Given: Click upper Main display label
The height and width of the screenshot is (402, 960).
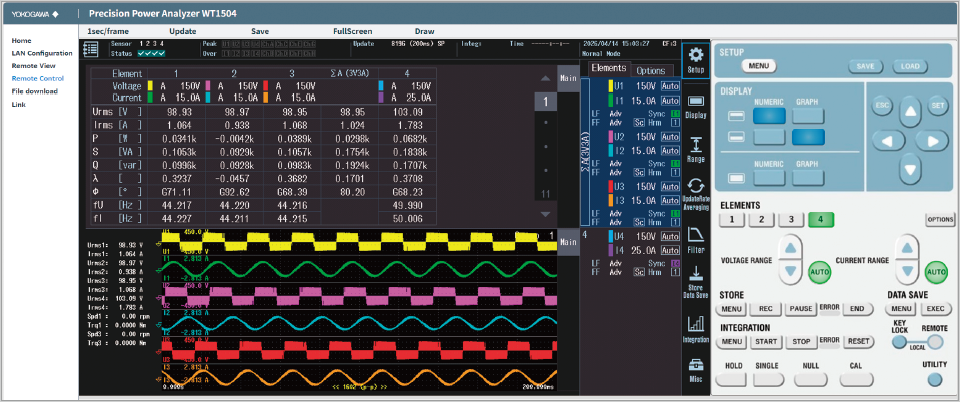Looking at the screenshot, I should click(x=568, y=78).
